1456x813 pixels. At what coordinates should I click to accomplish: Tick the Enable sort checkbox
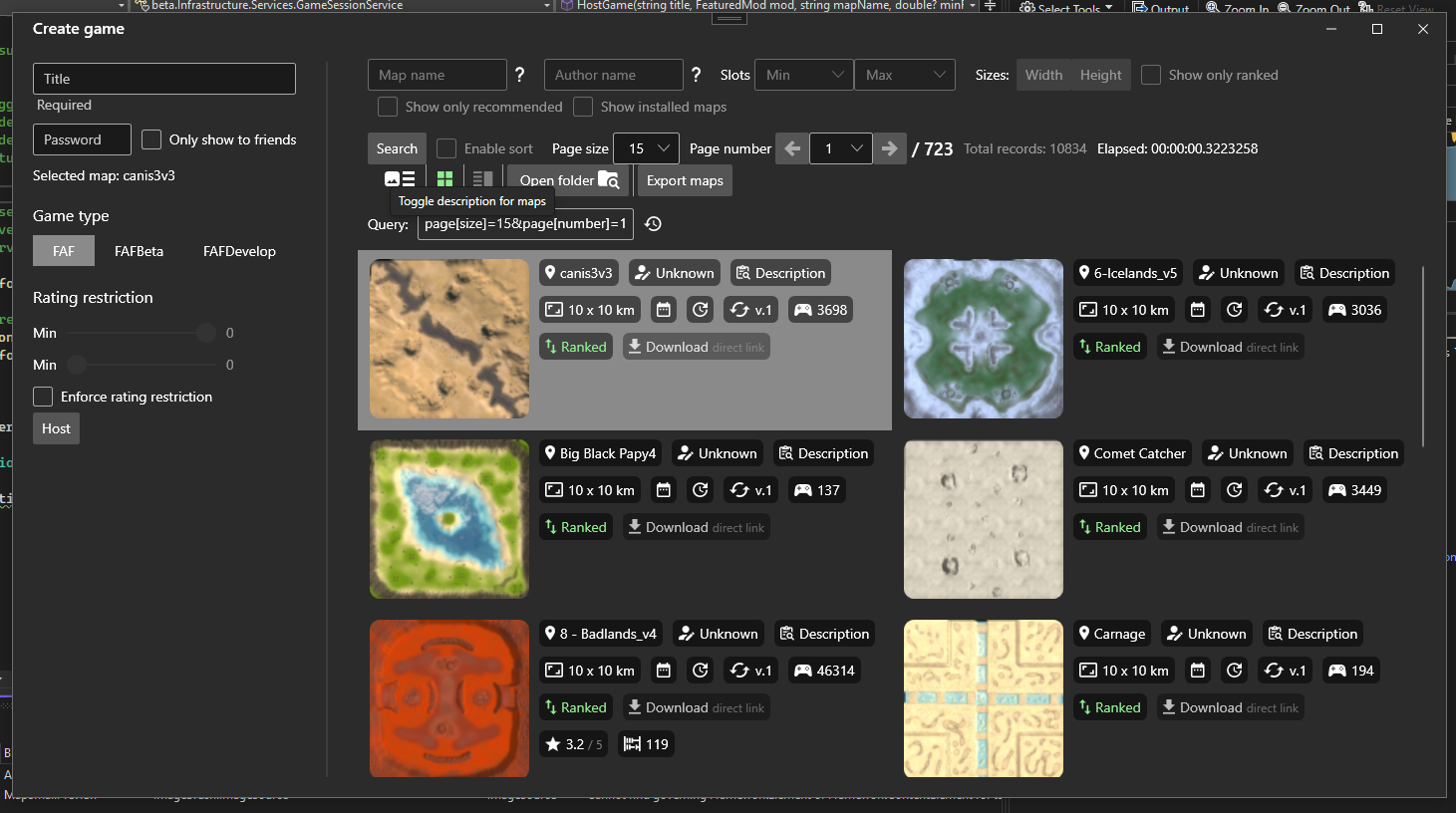click(446, 148)
